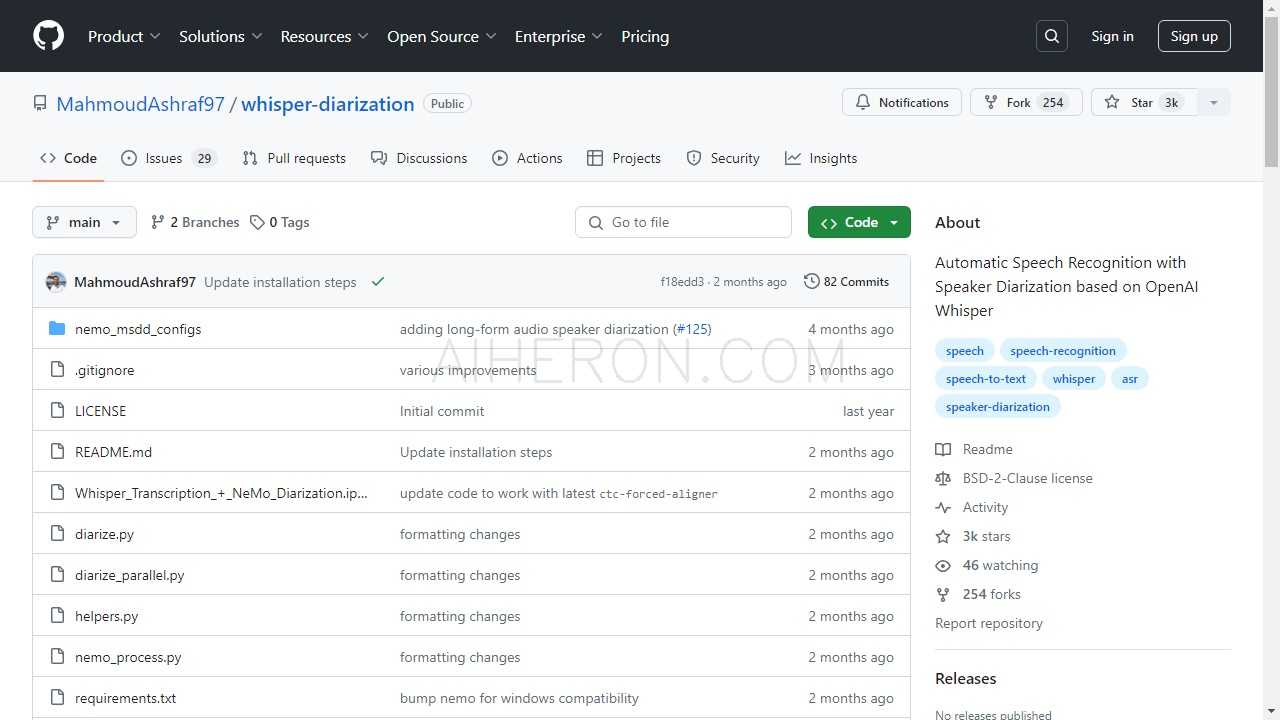
Task: Click the GitHub Octocat logo
Action: (x=48, y=36)
